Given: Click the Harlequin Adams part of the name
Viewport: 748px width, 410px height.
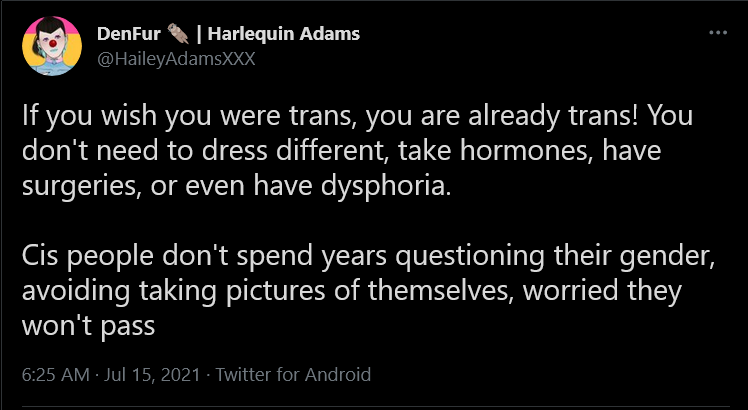Looking at the screenshot, I should (284, 34).
